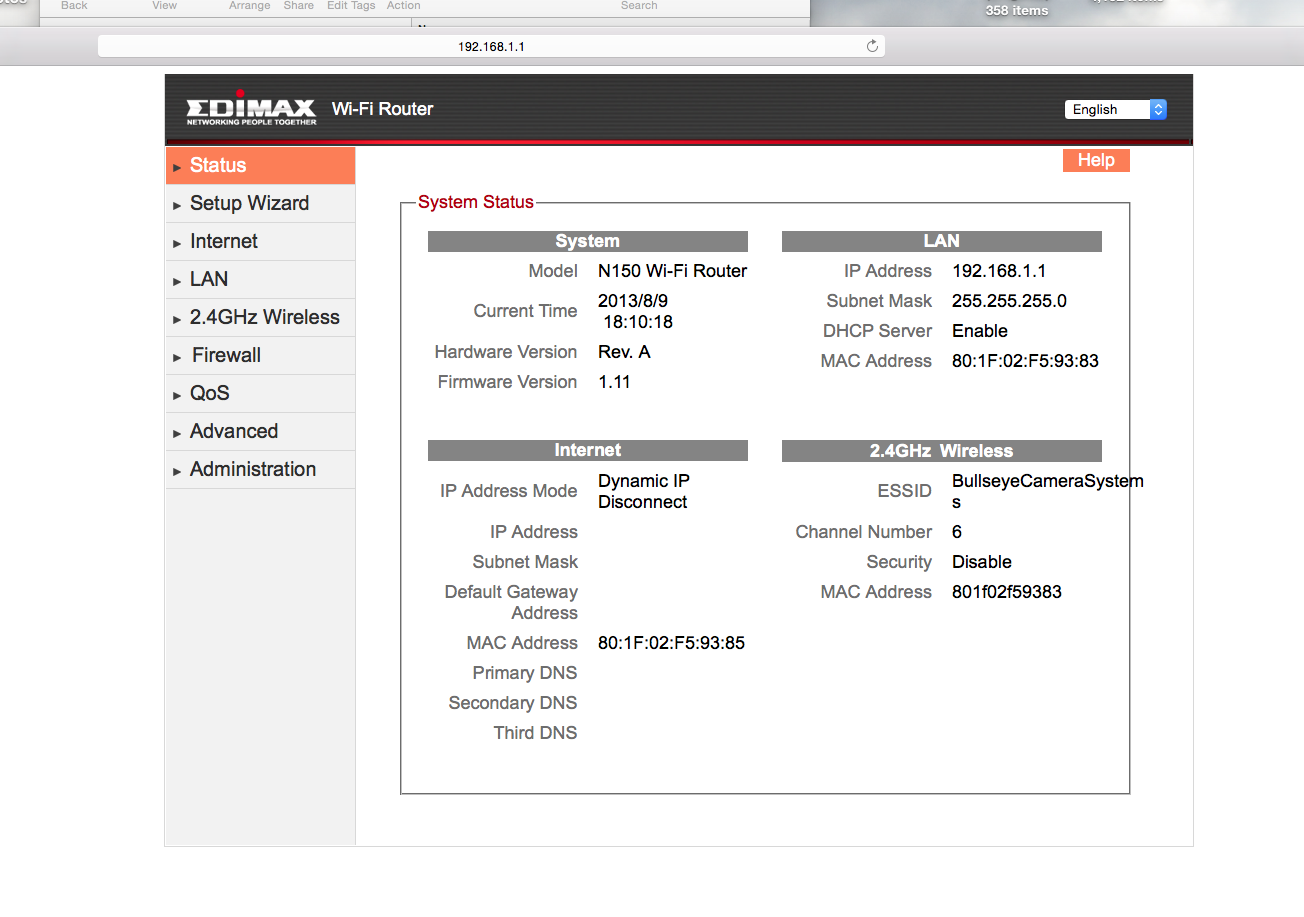Click the hardware version Rev. A

(x=624, y=352)
